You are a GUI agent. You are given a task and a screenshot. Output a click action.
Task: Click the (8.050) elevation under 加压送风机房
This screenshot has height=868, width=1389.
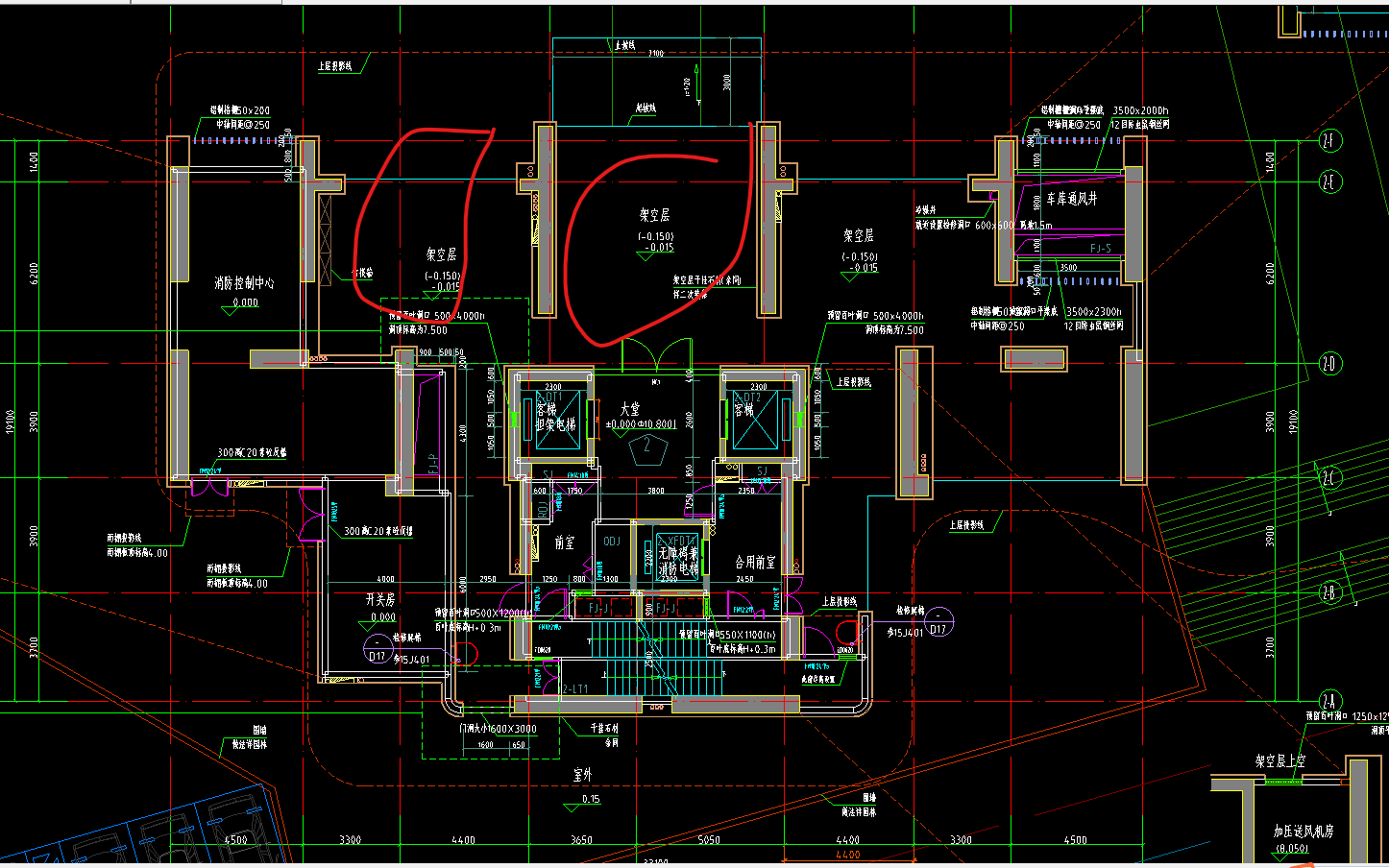point(1292,850)
